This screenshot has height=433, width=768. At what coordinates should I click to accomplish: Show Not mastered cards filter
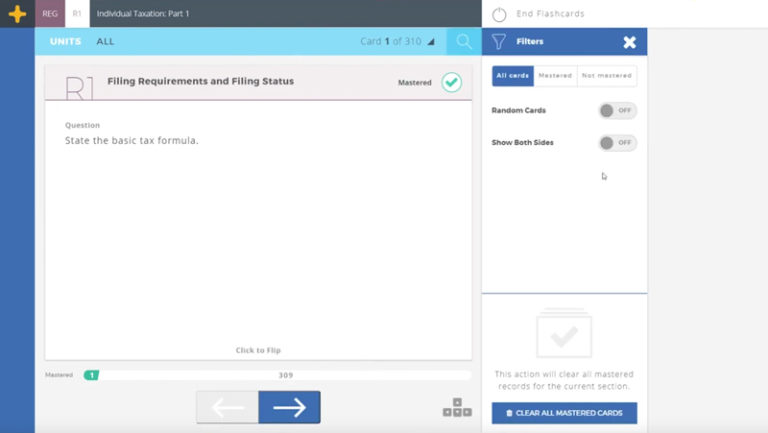click(x=607, y=76)
